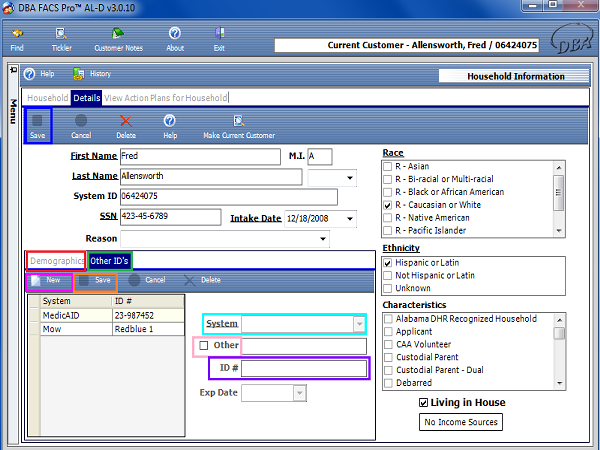Viewport: 600px width, 450px height.
Task: Check the Other system checkbox
Action: click(x=204, y=346)
